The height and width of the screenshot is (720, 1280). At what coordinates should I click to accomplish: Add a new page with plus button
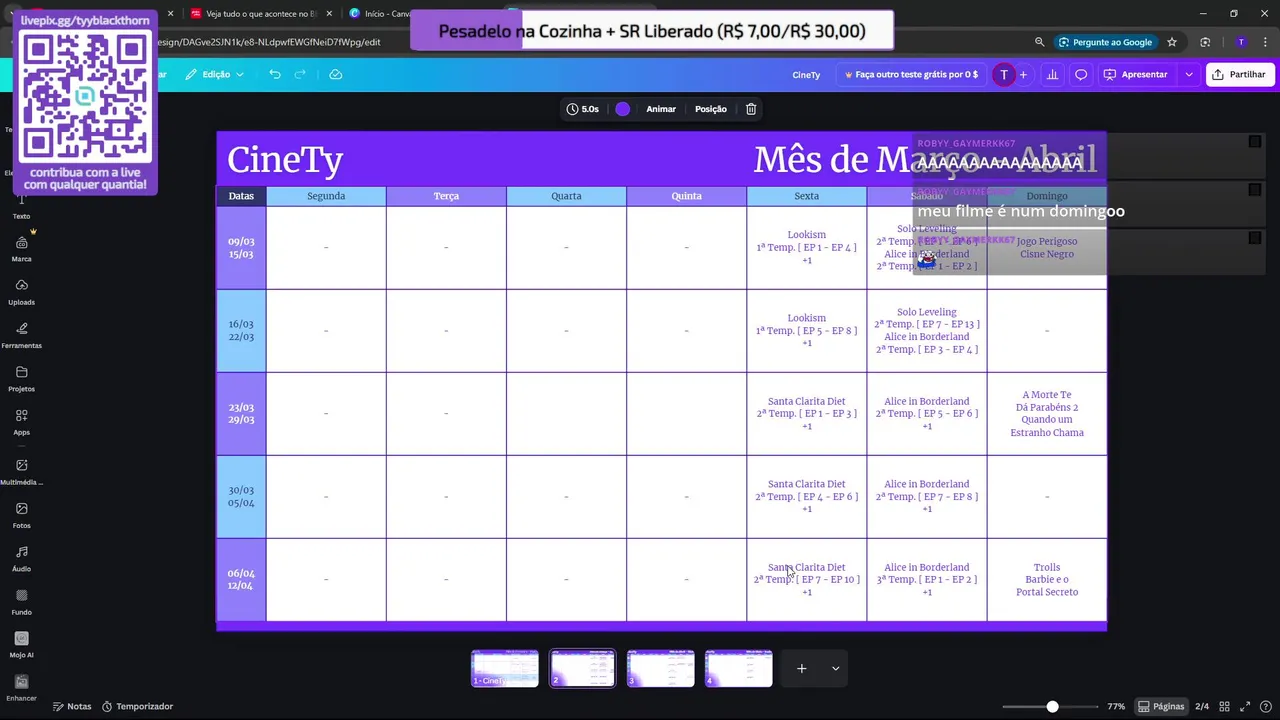tap(801, 668)
